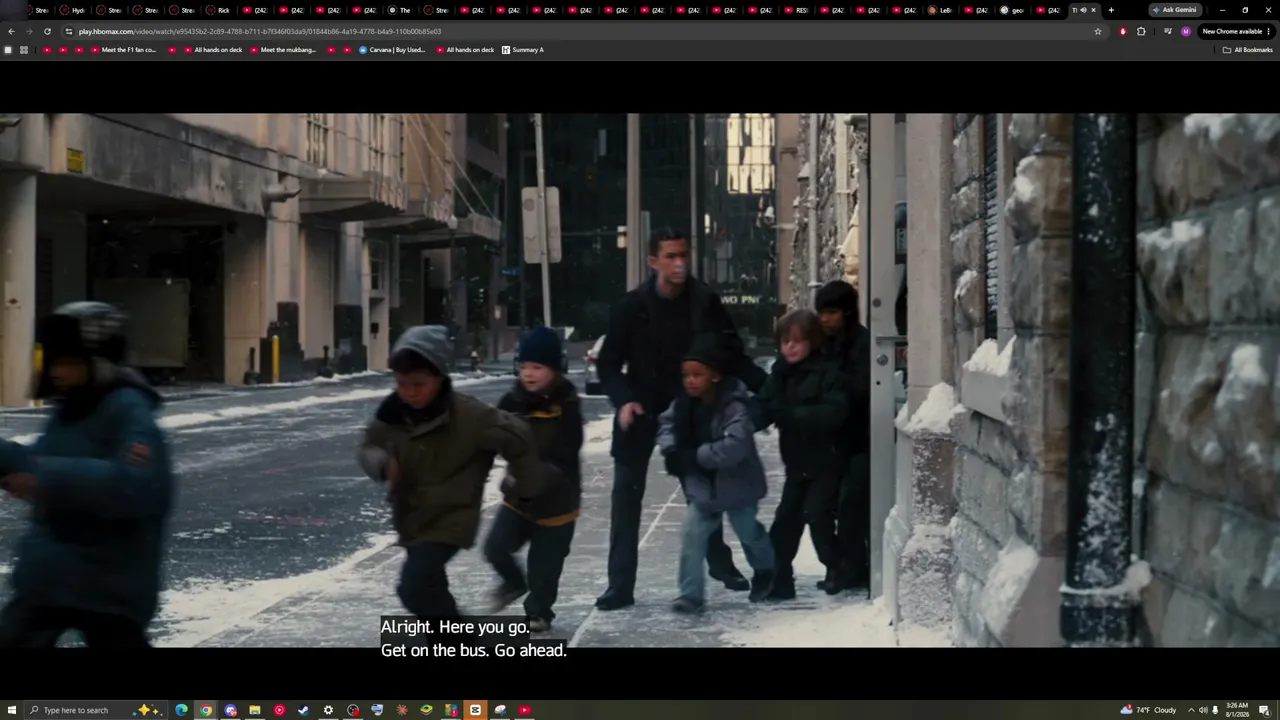
Task: Reload the HBO Max page
Action: pyautogui.click(x=47, y=31)
